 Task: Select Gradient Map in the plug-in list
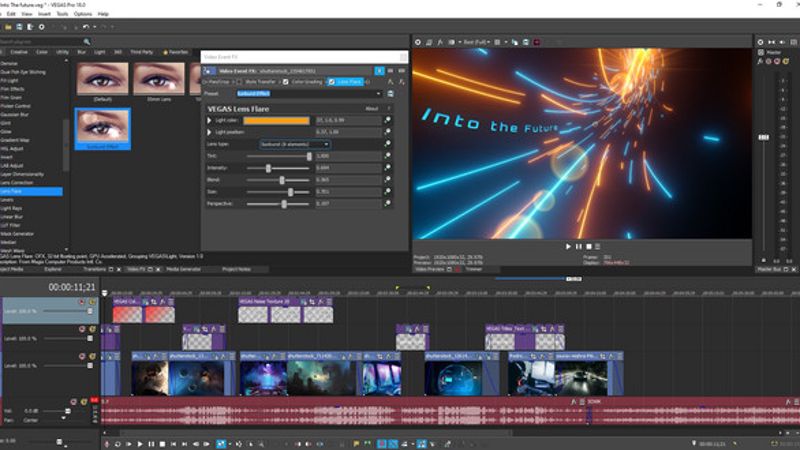pos(15,140)
